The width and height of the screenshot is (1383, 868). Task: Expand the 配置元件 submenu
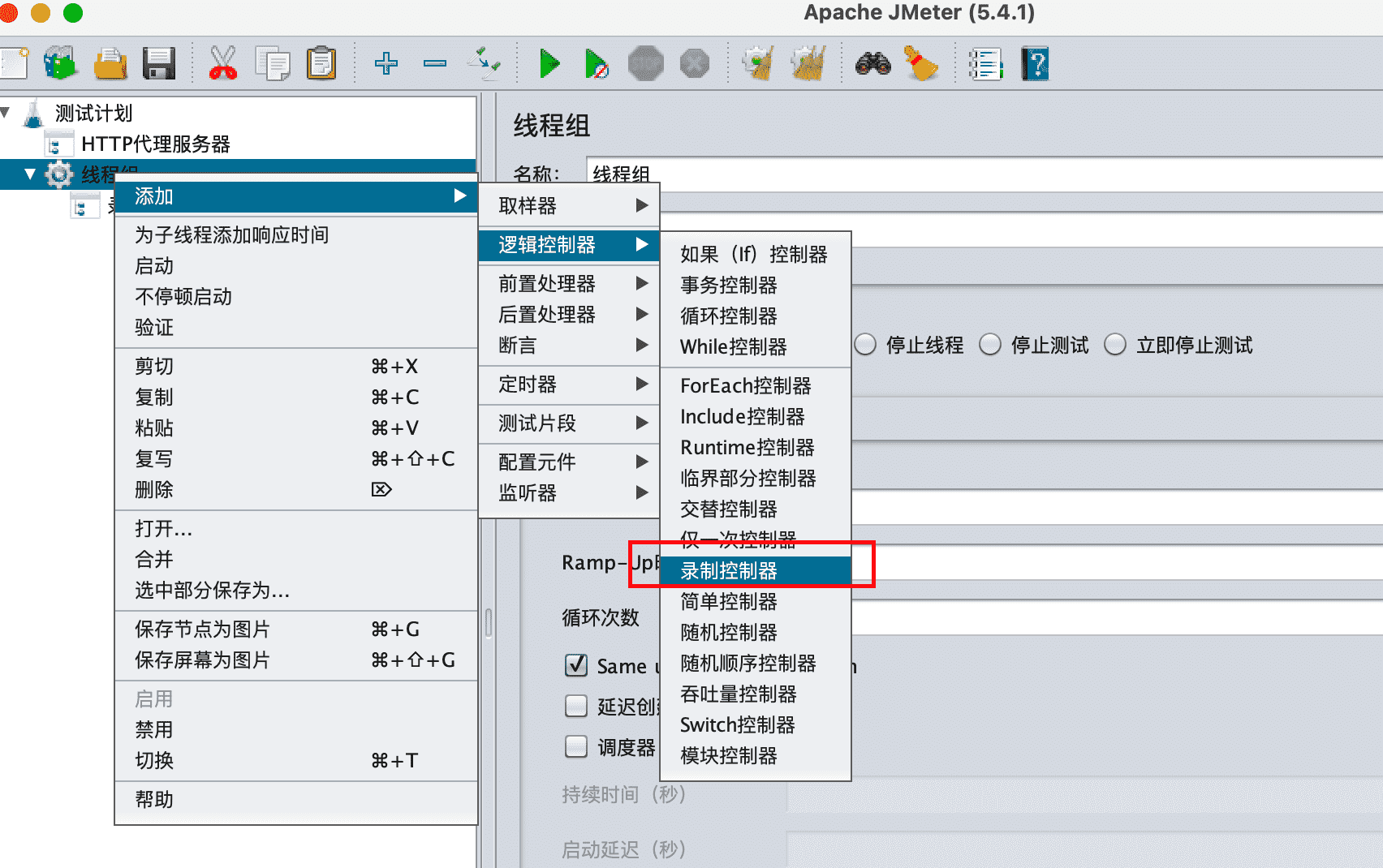point(569,462)
